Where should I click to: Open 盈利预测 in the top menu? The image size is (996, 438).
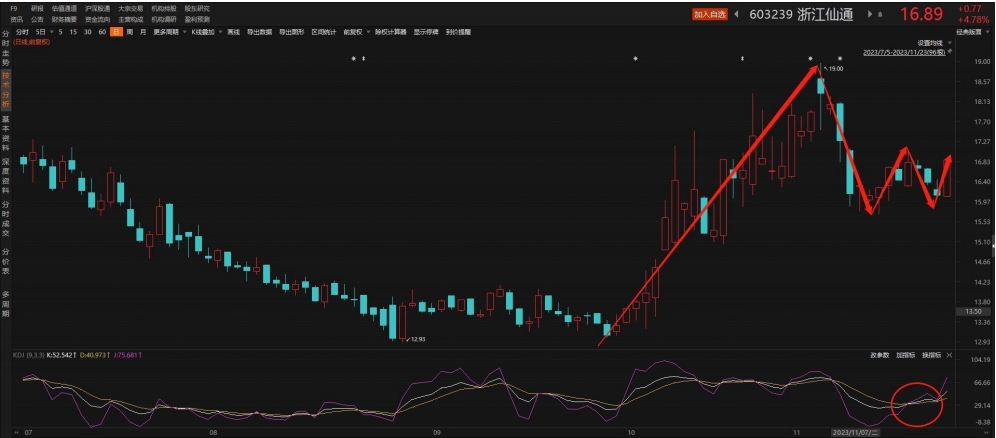(197, 20)
